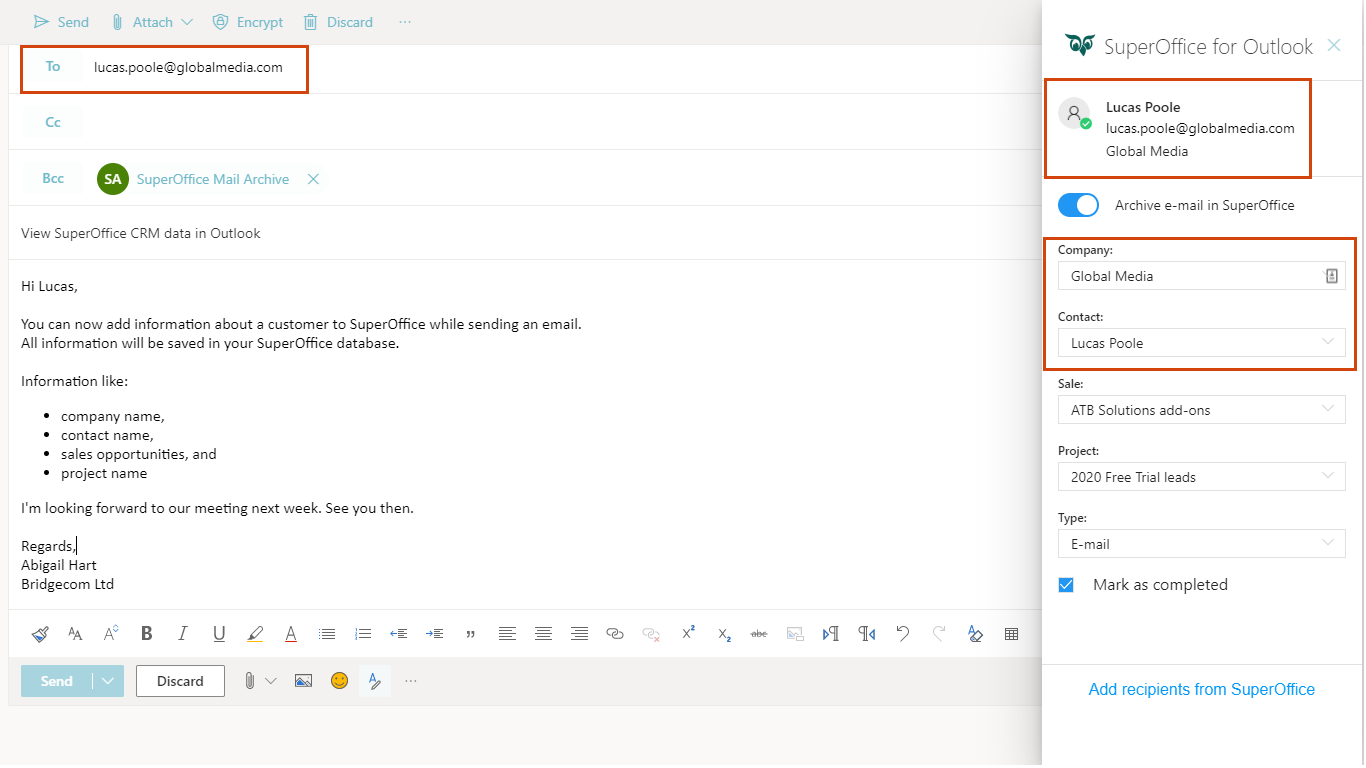Toggle Archive e-mail in SuperOffice switch
1366x768 pixels.
1078,205
